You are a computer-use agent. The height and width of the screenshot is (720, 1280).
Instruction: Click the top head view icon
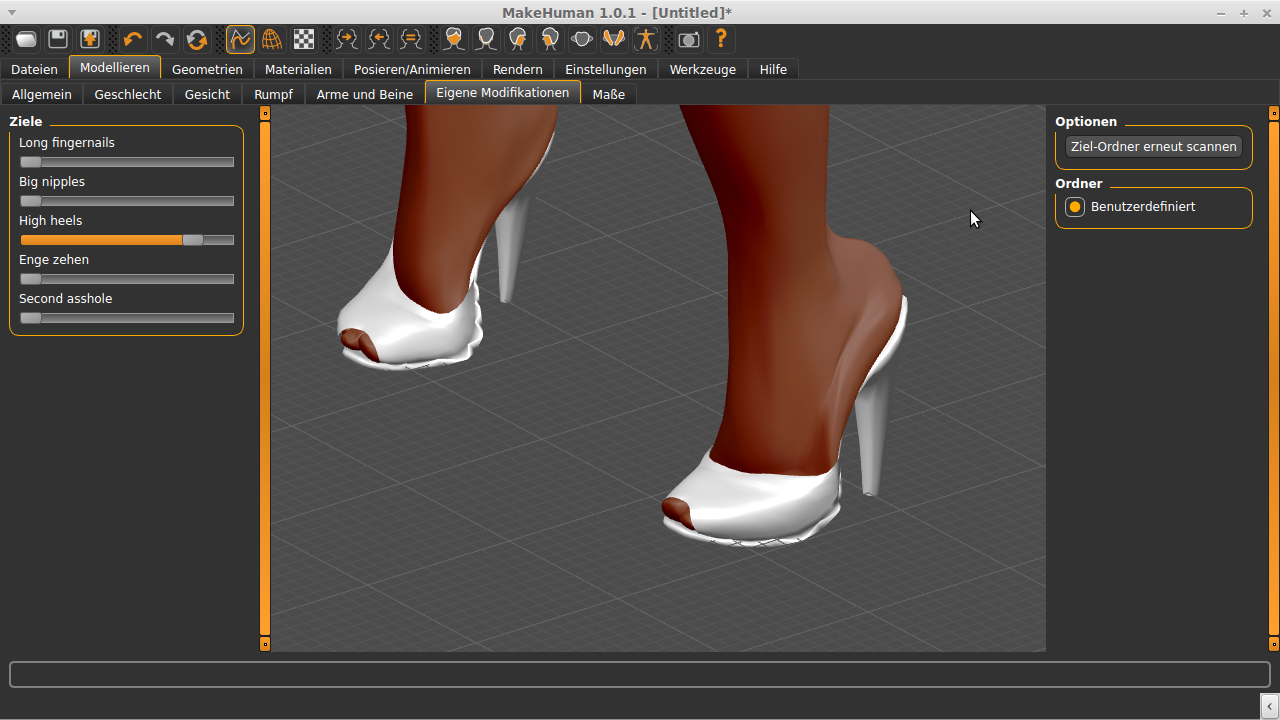(x=582, y=39)
